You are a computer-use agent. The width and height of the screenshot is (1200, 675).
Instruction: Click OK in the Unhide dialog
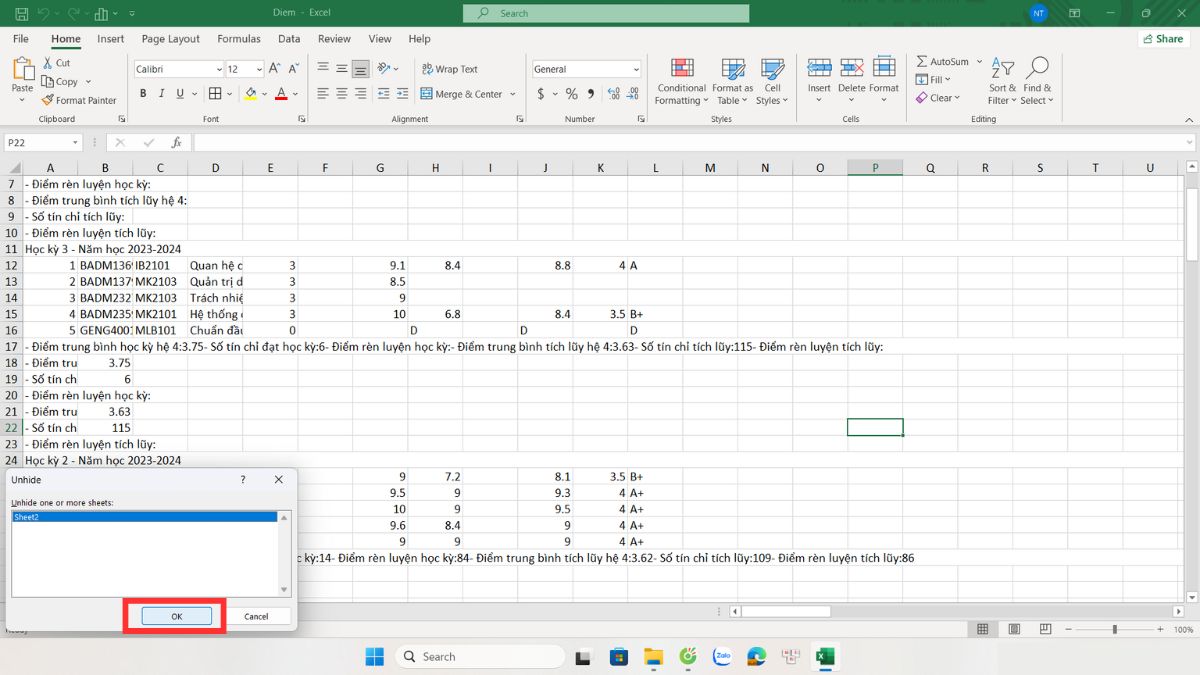(x=176, y=616)
